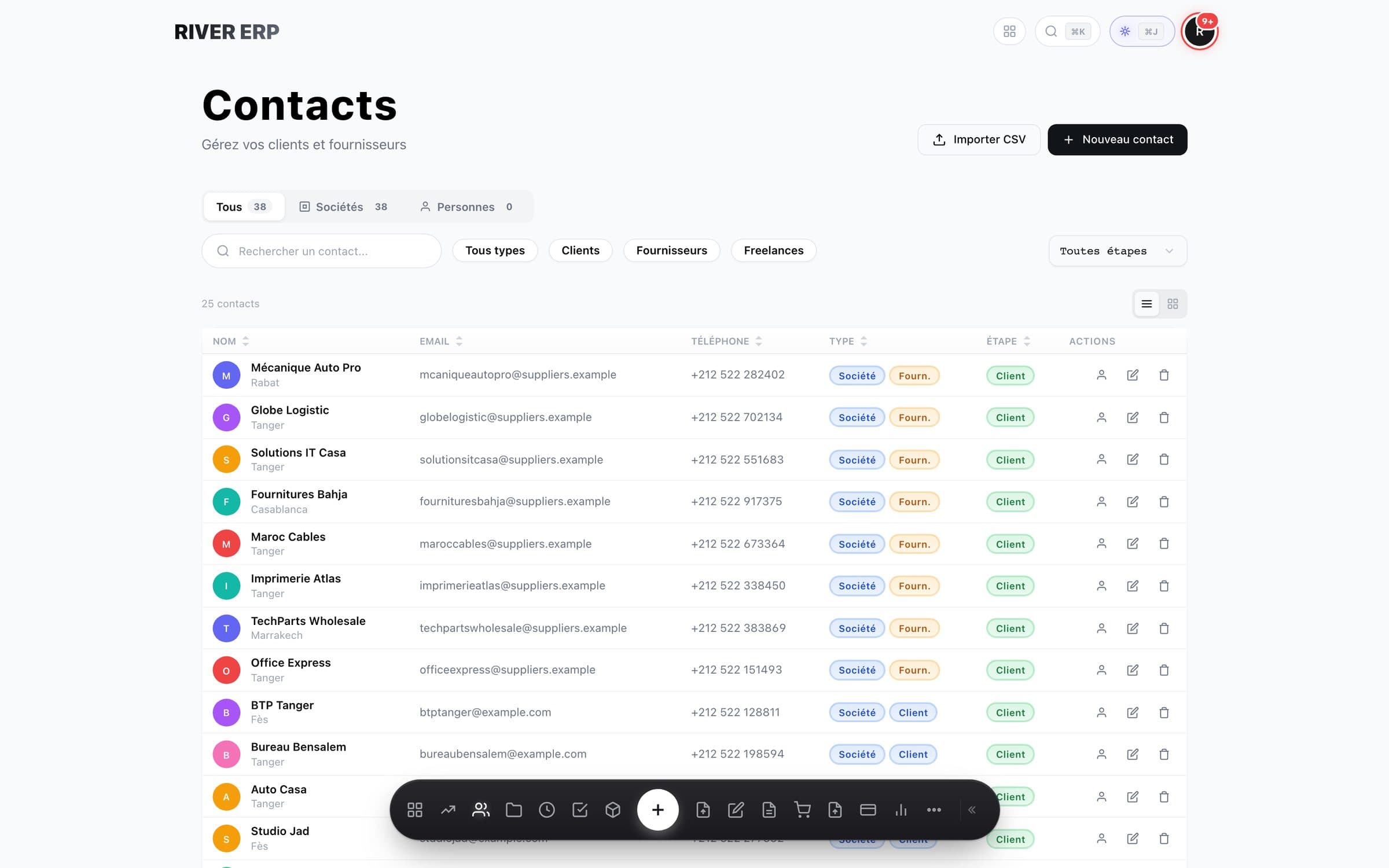Edit the Office Express contact
This screenshot has width=1389, height=868.
click(1133, 670)
